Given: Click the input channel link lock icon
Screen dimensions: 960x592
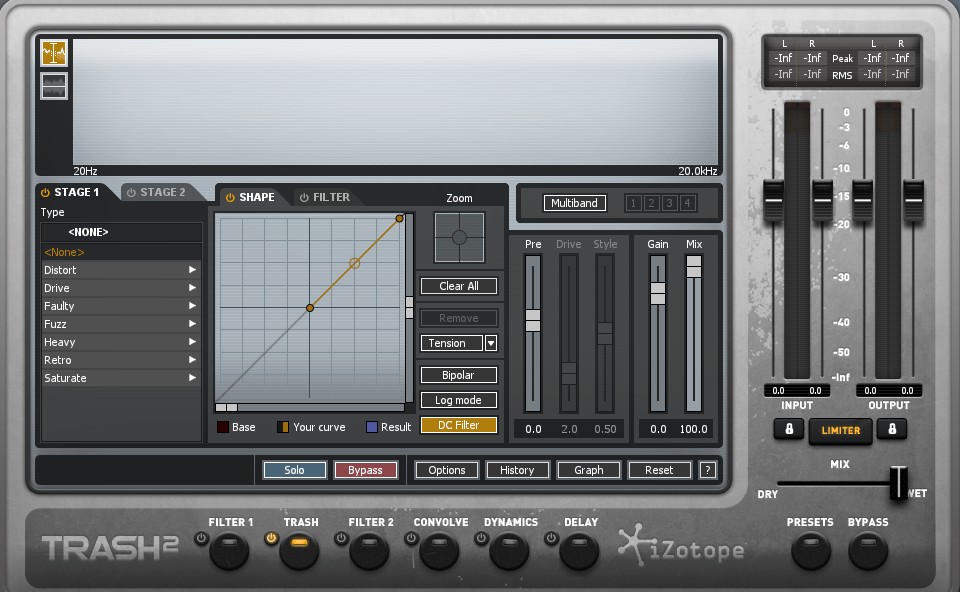Looking at the screenshot, I should [x=789, y=429].
